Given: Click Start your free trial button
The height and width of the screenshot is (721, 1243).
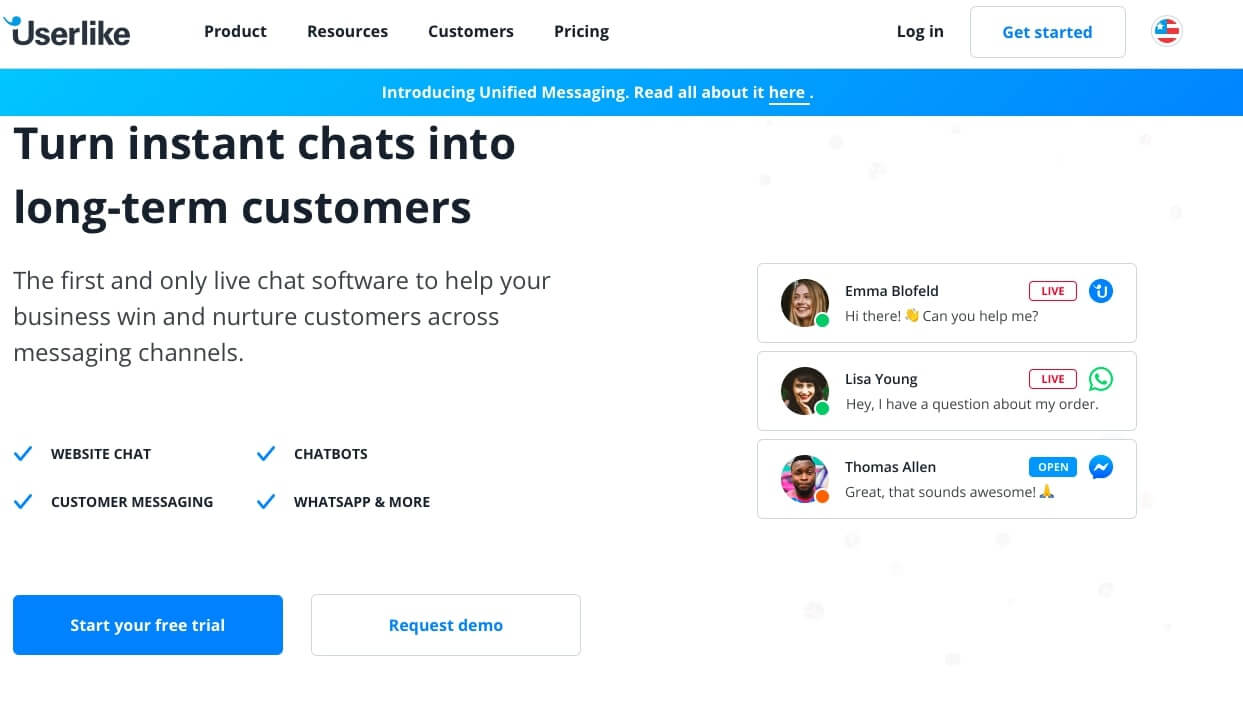Looking at the screenshot, I should (148, 625).
